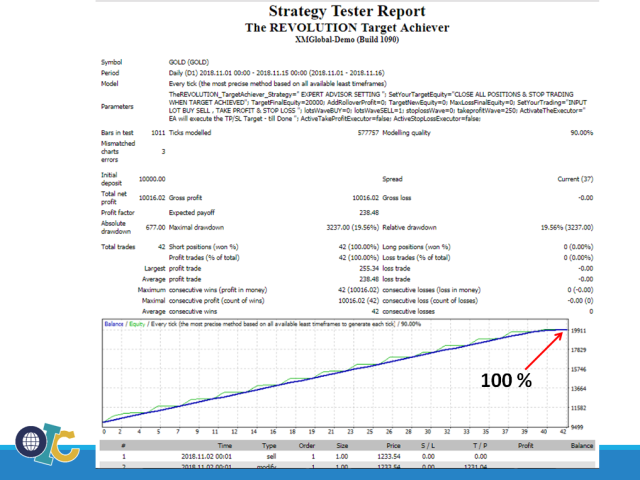The image size is (640, 480).
Task: Select the Current (37) spread value
Action: 575,179
